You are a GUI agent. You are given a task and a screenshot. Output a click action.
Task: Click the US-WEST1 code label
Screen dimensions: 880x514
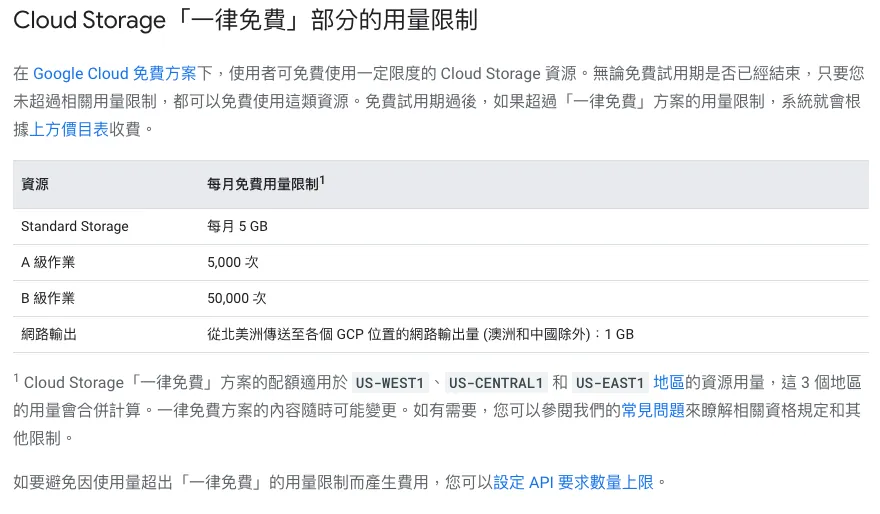tap(390, 383)
